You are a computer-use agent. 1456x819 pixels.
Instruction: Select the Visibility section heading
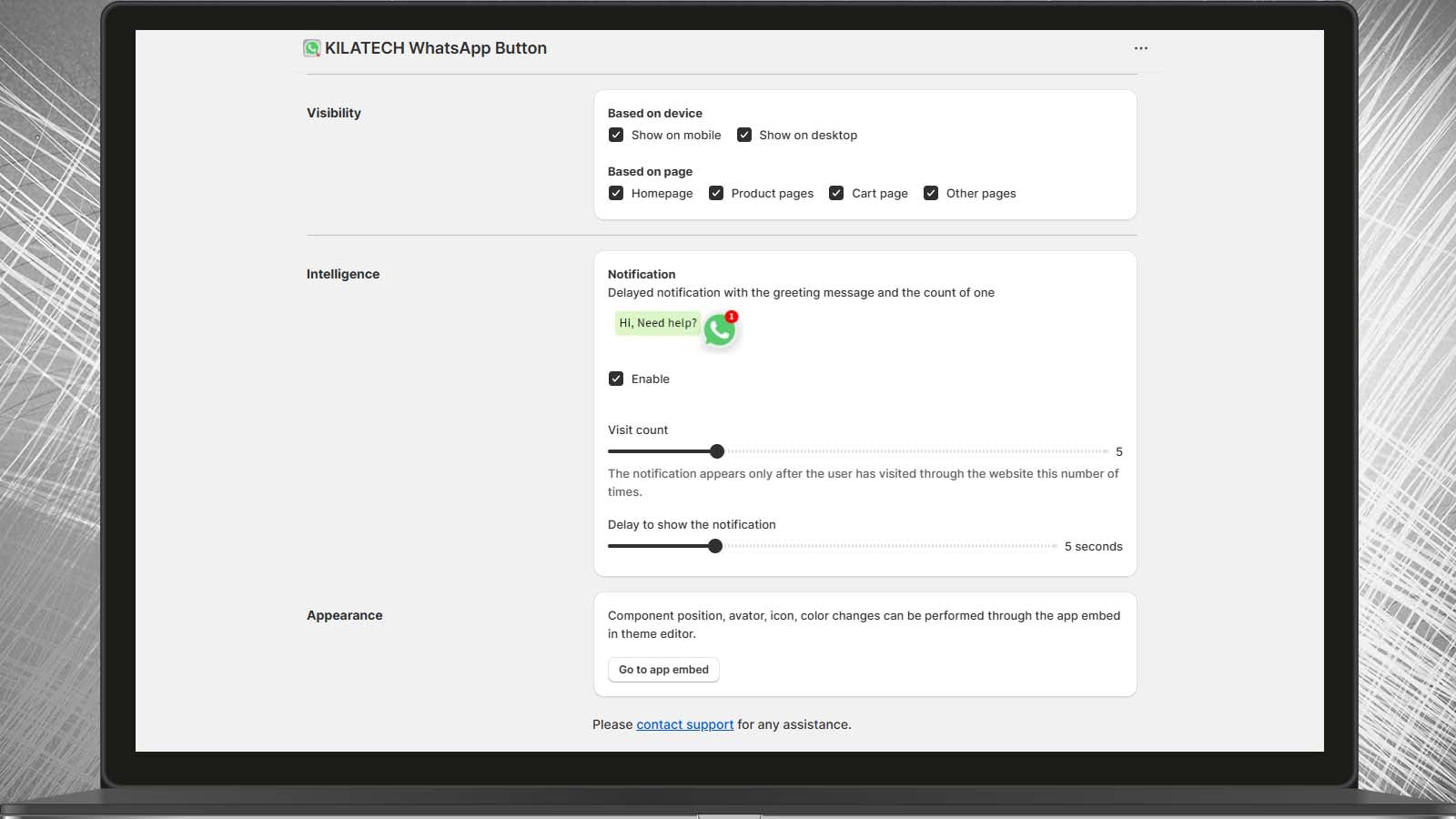[x=334, y=113]
